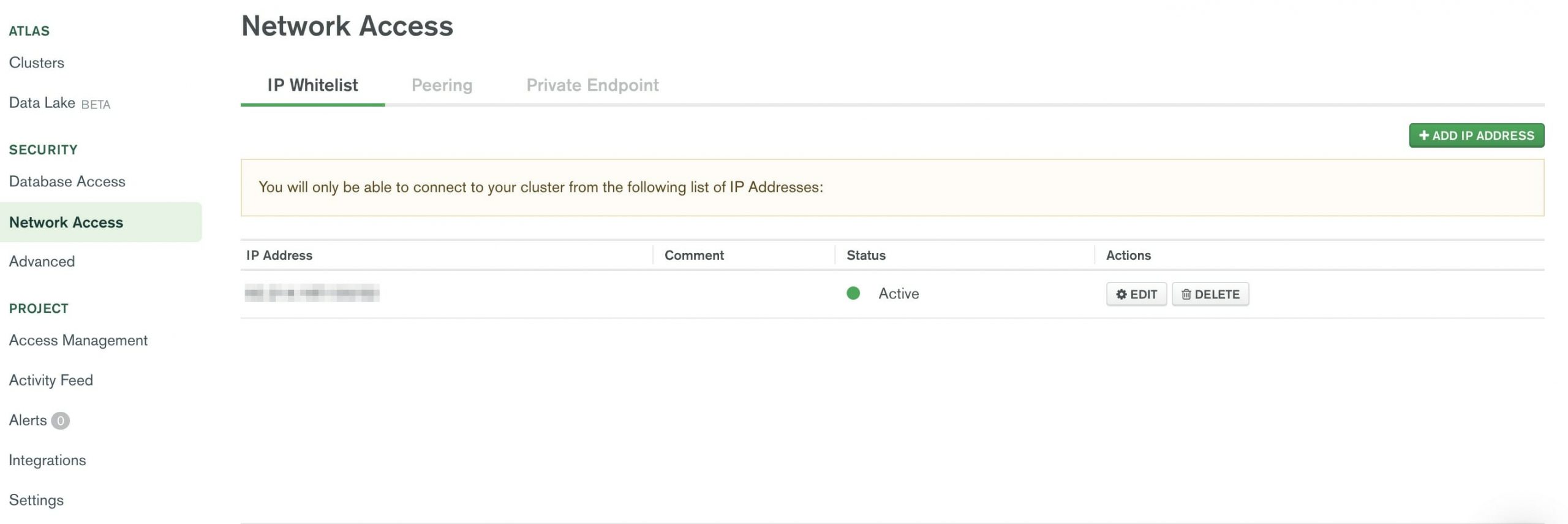Click the IP Address column header
1568x524 pixels.
click(x=279, y=256)
